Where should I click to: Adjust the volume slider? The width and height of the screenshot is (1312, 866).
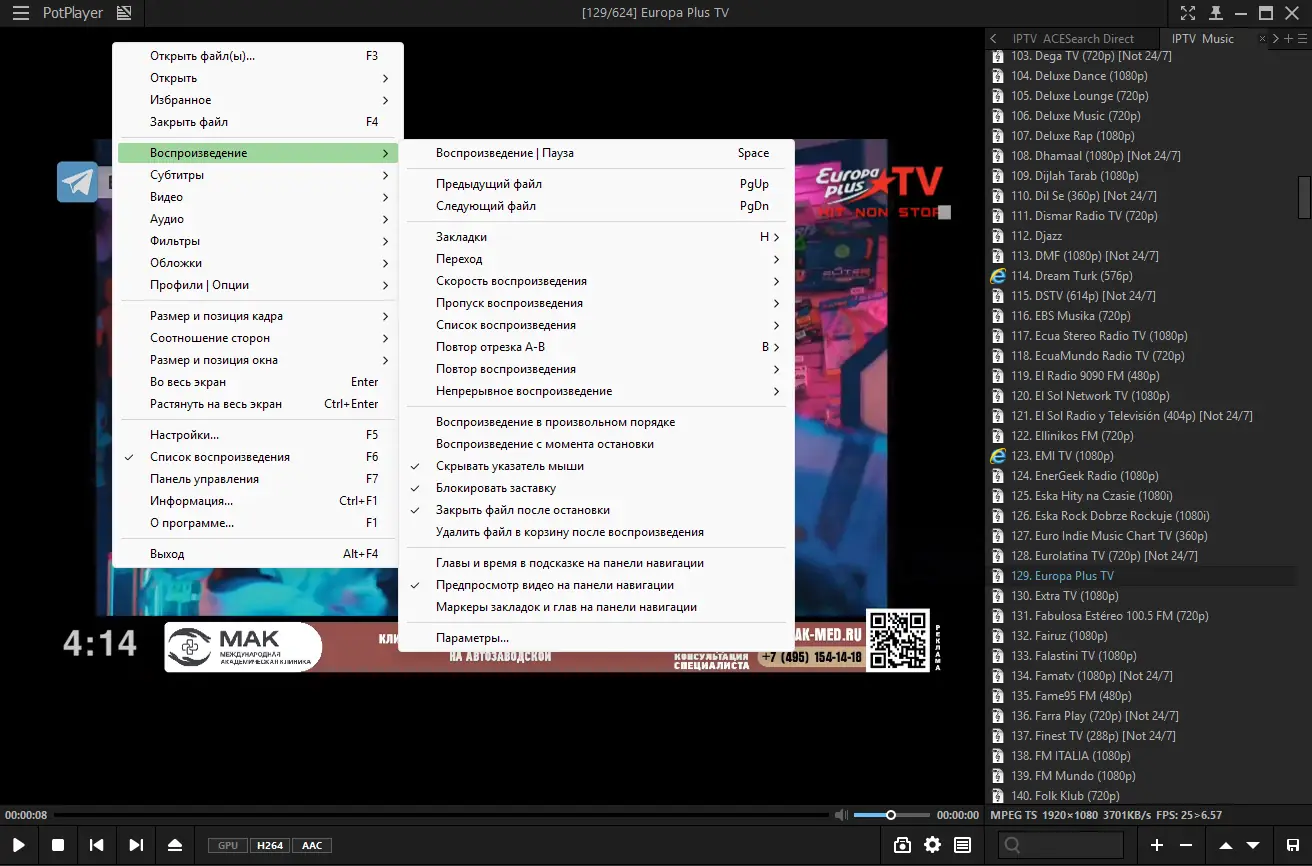[891, 815]
